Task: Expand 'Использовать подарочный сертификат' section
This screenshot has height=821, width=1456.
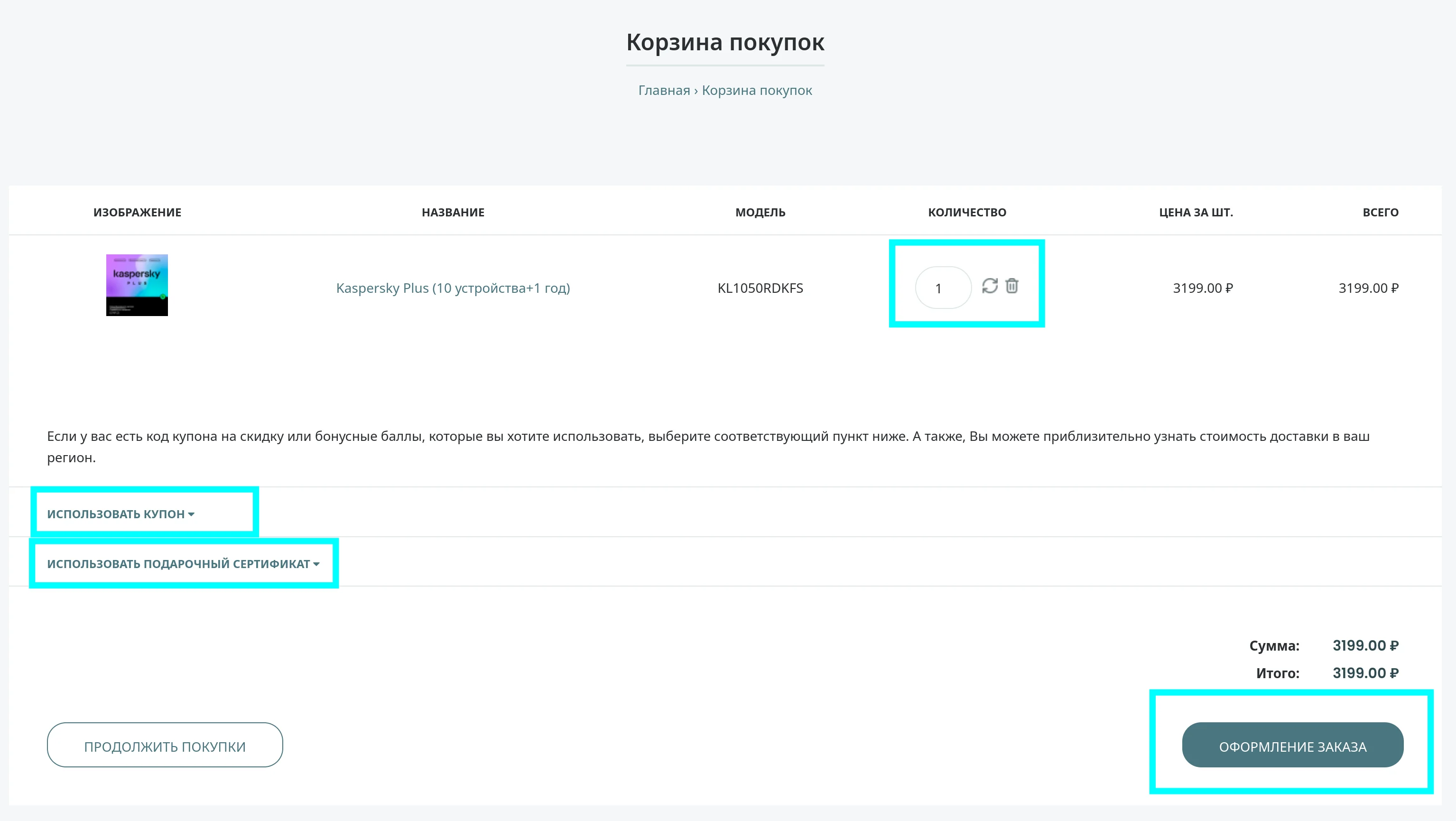Action: point(178,564)
